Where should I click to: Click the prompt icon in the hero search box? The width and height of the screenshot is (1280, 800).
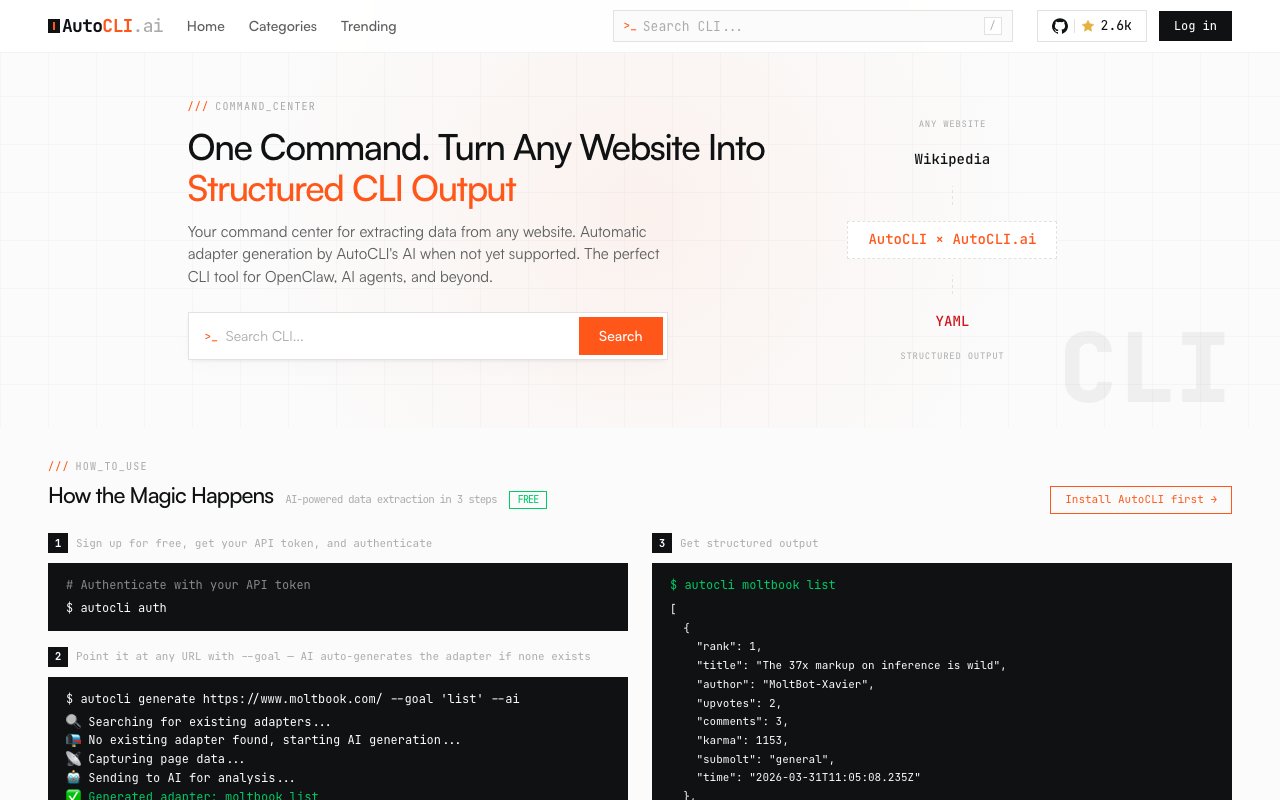211,336
